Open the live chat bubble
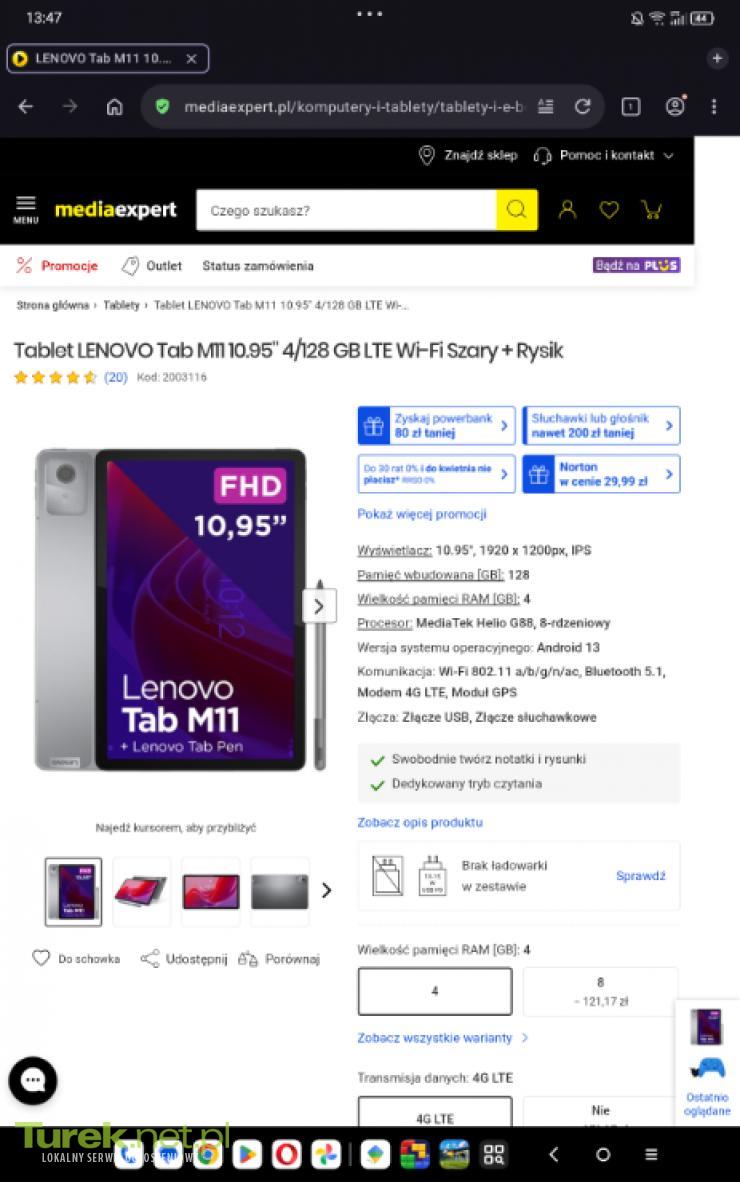The height and width of the screenshot is (1182, 740). point(32,1080)
